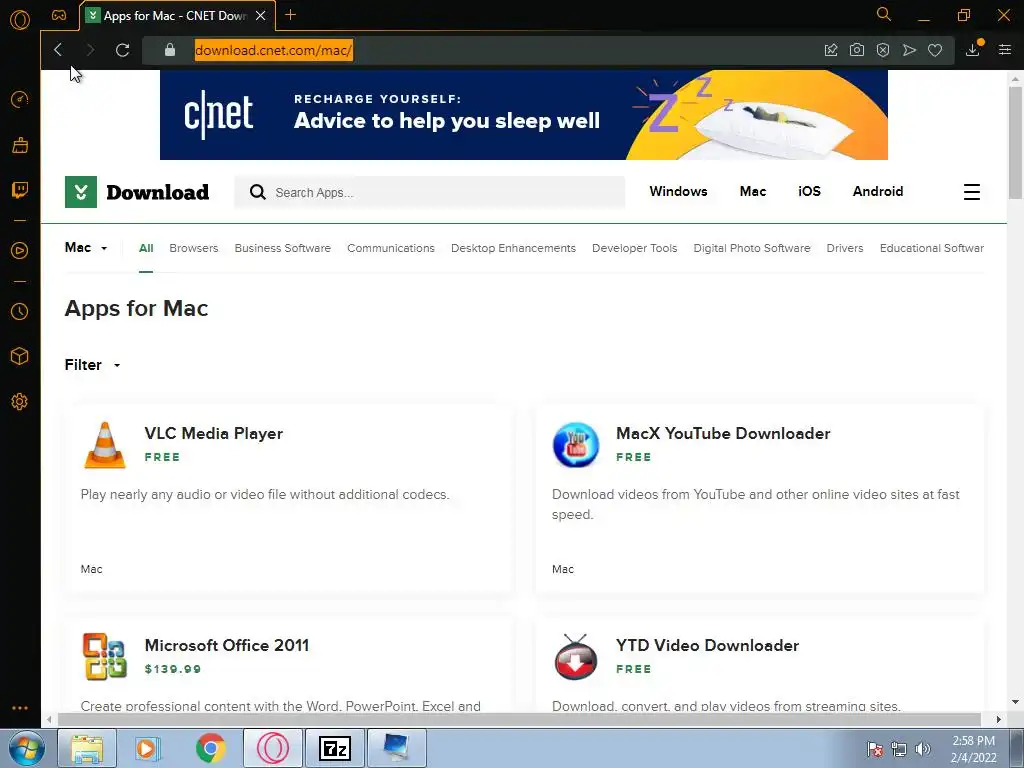
Task: Click the address bar URL
Action: point(274,50)
